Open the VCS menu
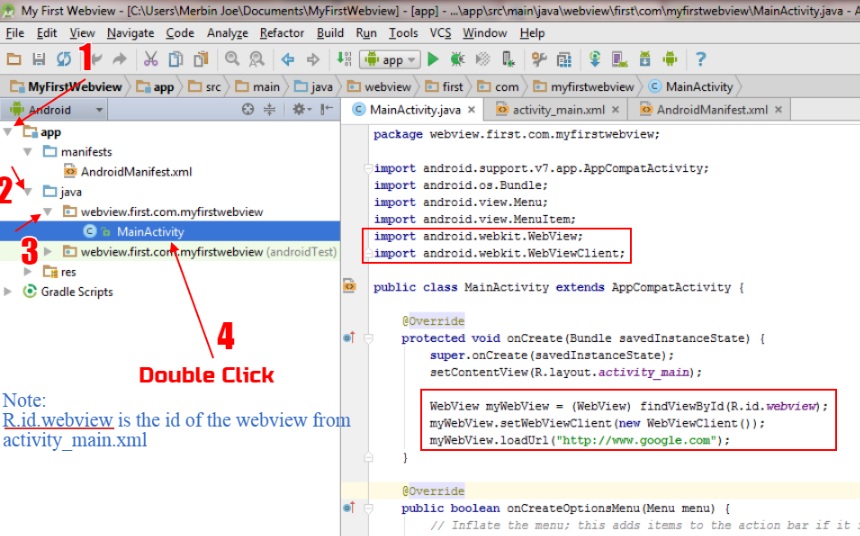The image size is (860, 536). click(x=440, y=33)
